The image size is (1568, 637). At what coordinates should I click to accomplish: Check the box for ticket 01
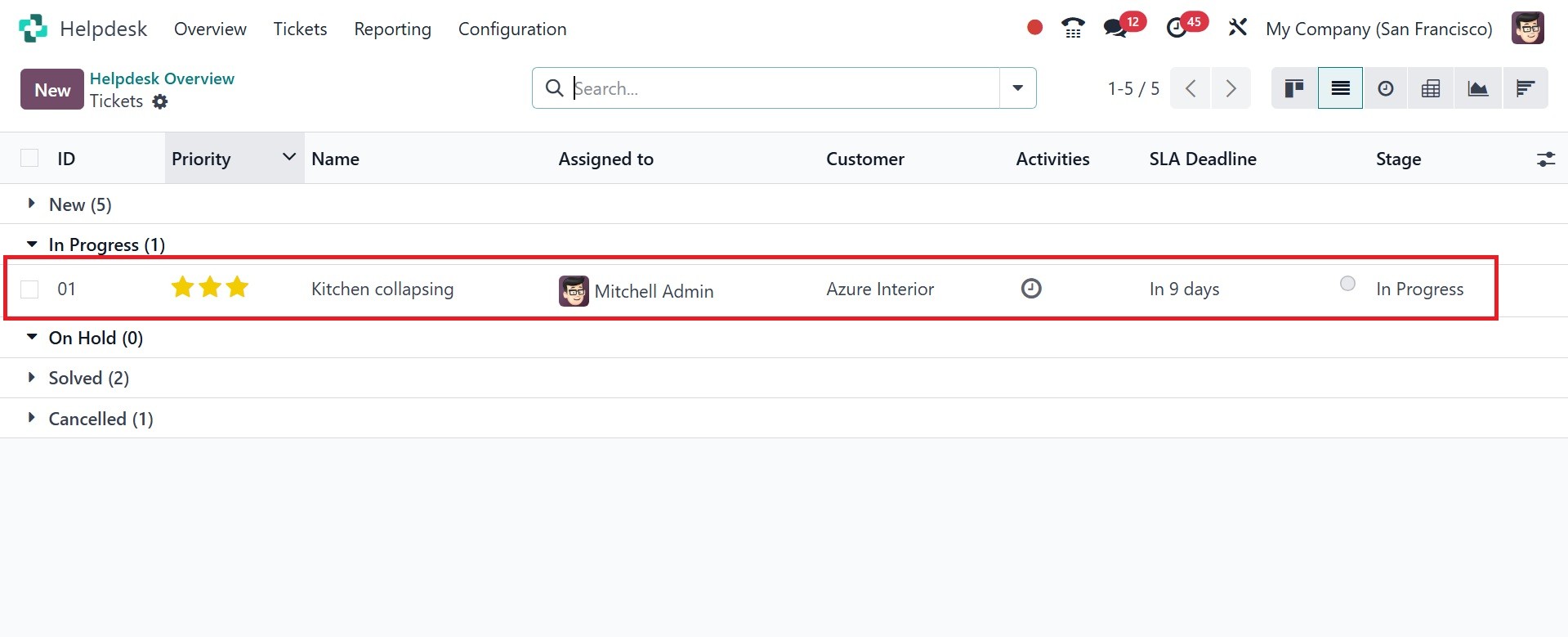click(x=29, y=289)
